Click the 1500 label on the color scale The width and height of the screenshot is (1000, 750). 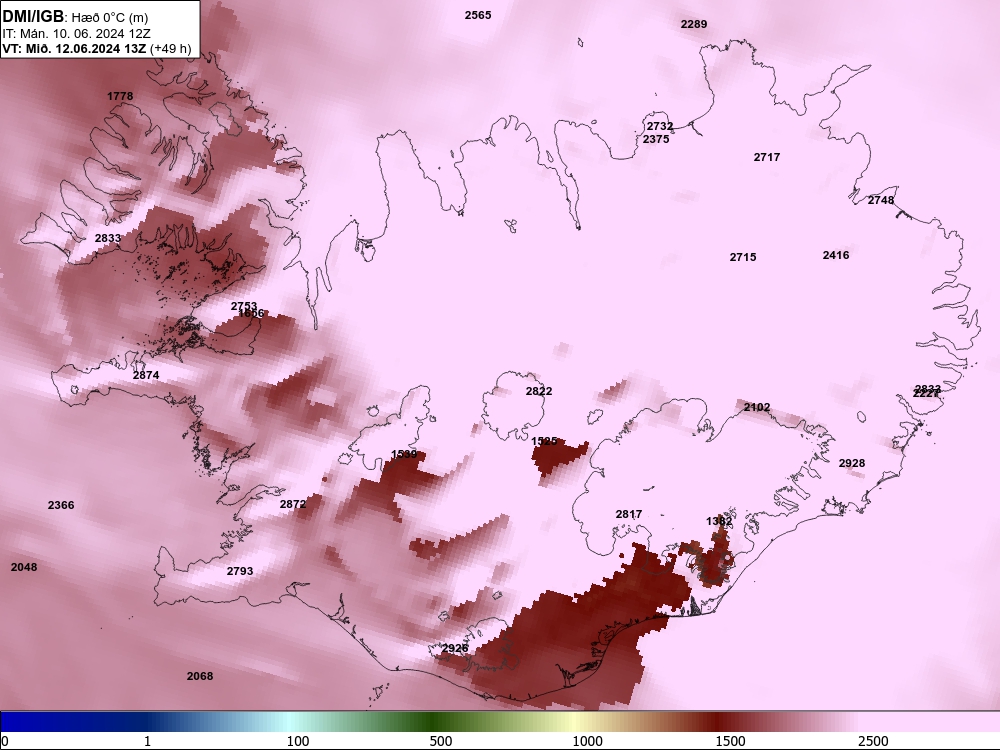pyautogui.click(x=730, y=741)
